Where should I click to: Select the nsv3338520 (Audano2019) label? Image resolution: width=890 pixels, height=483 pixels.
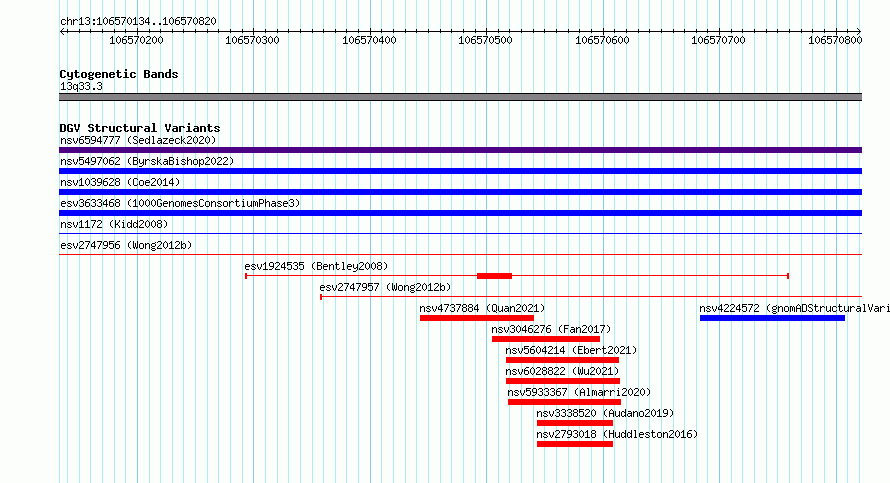tap(605, 413)
